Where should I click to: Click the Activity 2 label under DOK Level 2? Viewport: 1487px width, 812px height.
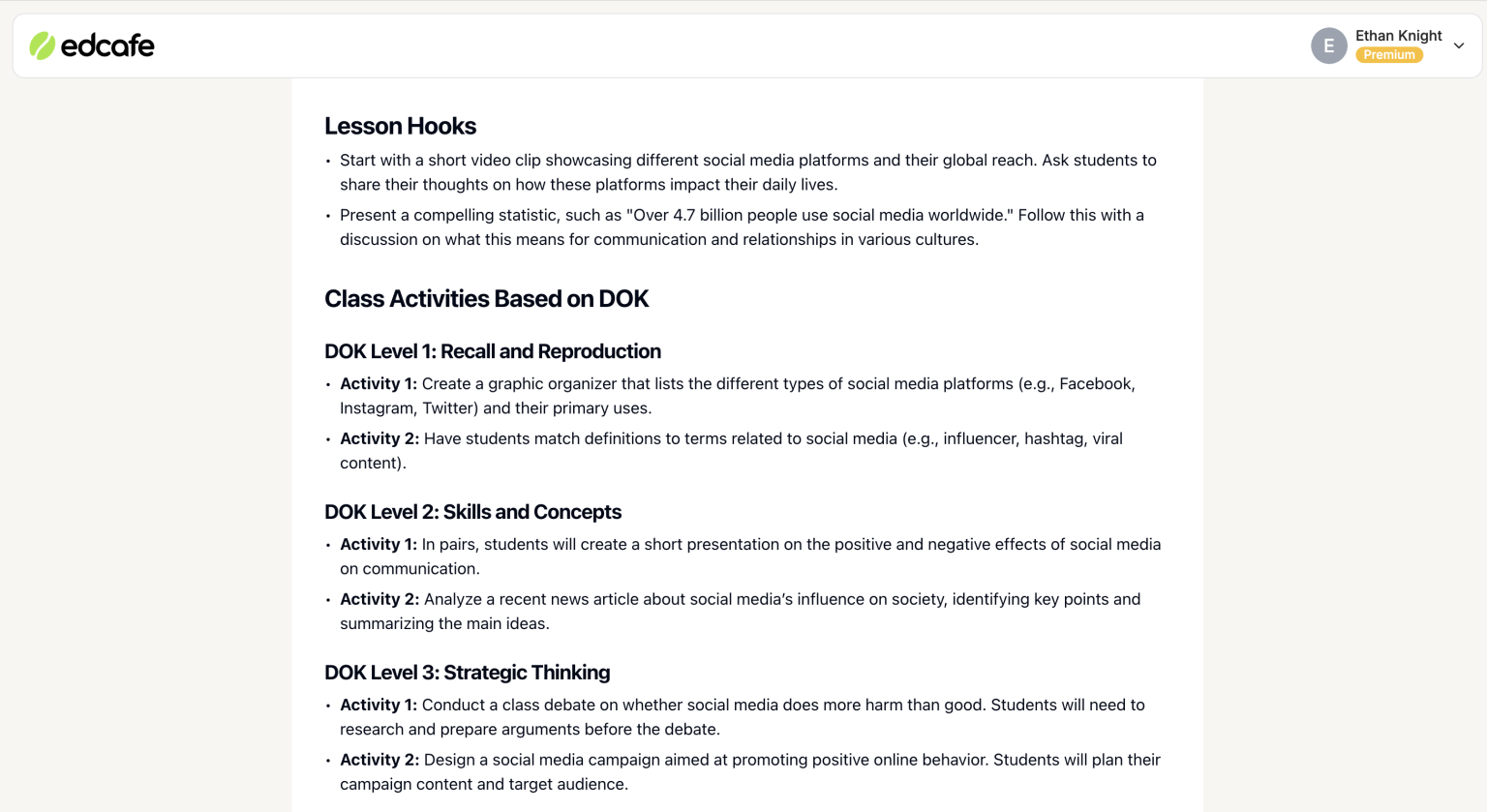click(378, 599)
